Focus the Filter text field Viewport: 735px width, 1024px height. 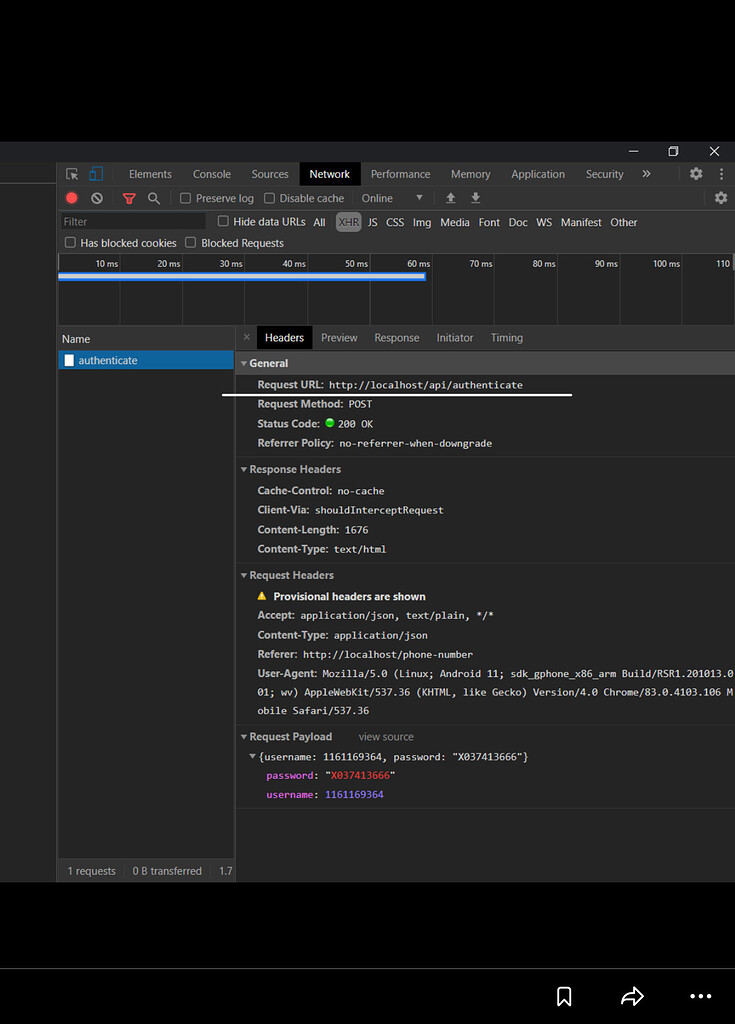133,222
